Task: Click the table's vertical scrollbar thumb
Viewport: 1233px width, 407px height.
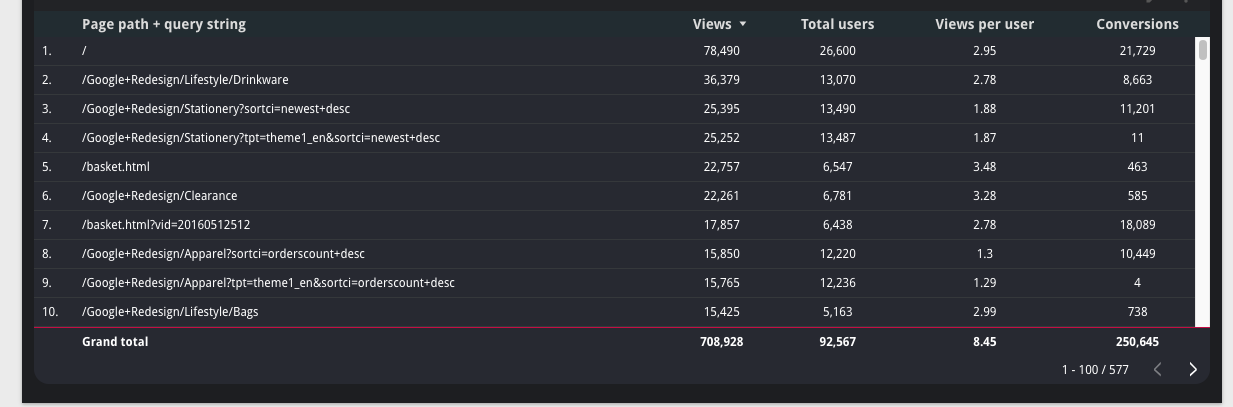Action: pos(1203,49)
